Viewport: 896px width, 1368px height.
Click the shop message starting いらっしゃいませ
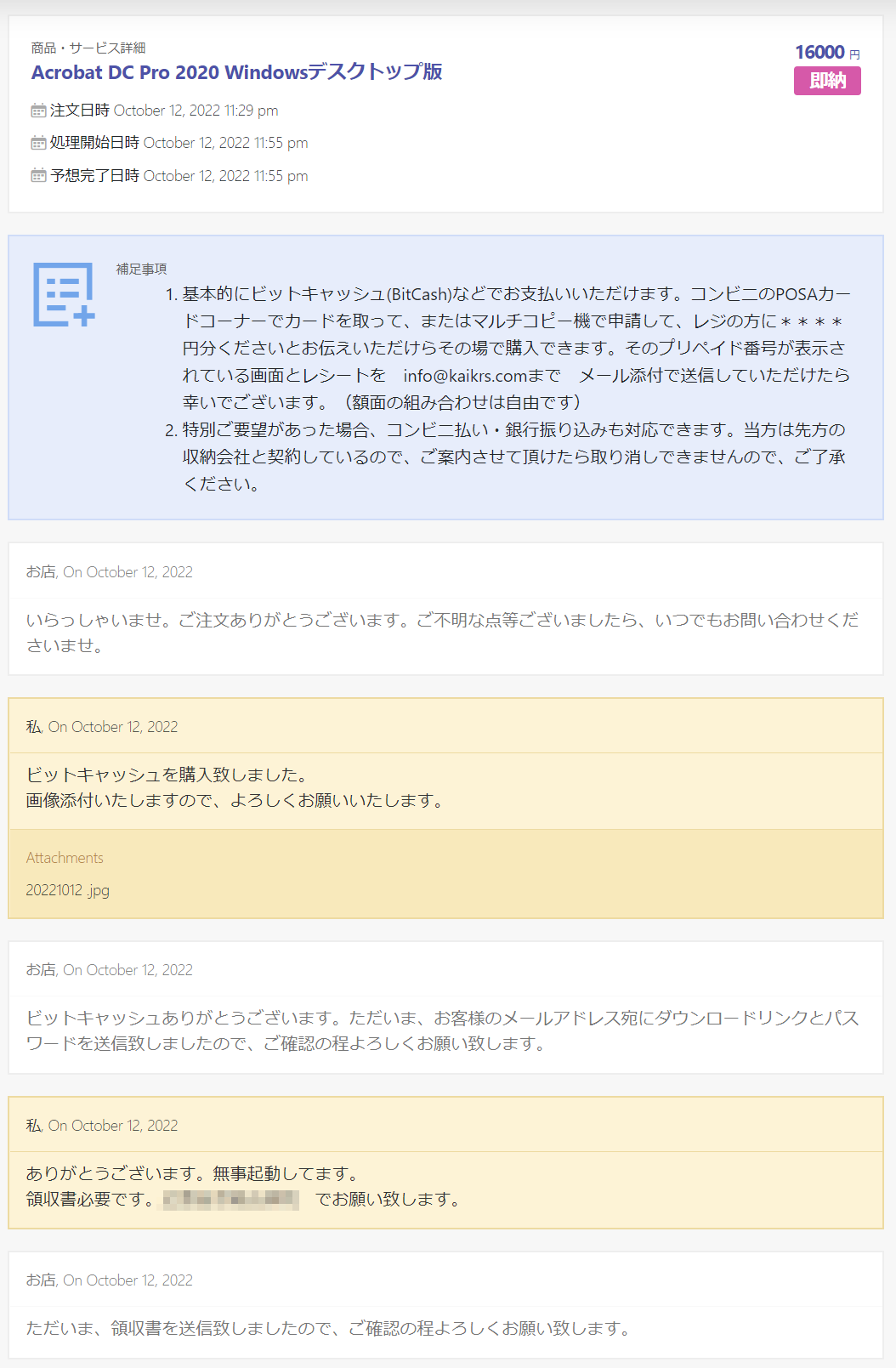click(x=442, y=633)
